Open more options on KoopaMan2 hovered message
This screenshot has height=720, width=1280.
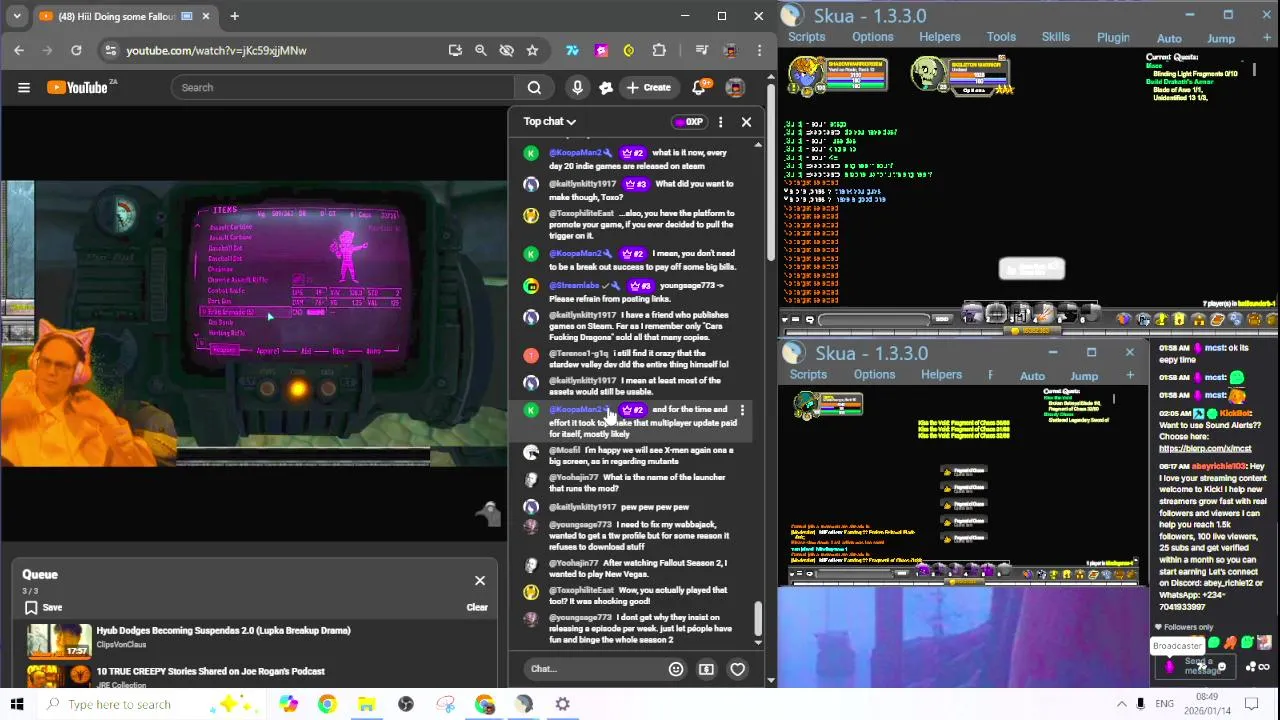(x=742, y=411)
